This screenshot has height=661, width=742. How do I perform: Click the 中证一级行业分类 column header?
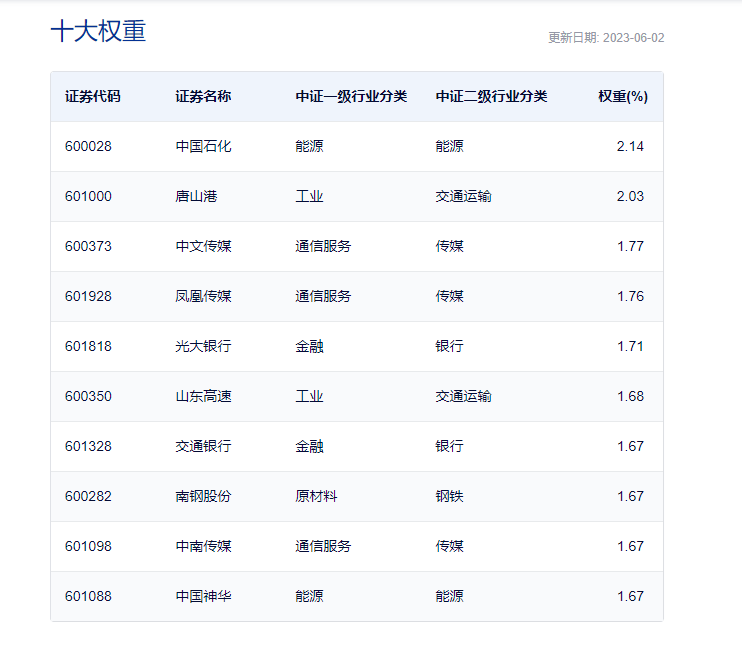tap(351, 97)
